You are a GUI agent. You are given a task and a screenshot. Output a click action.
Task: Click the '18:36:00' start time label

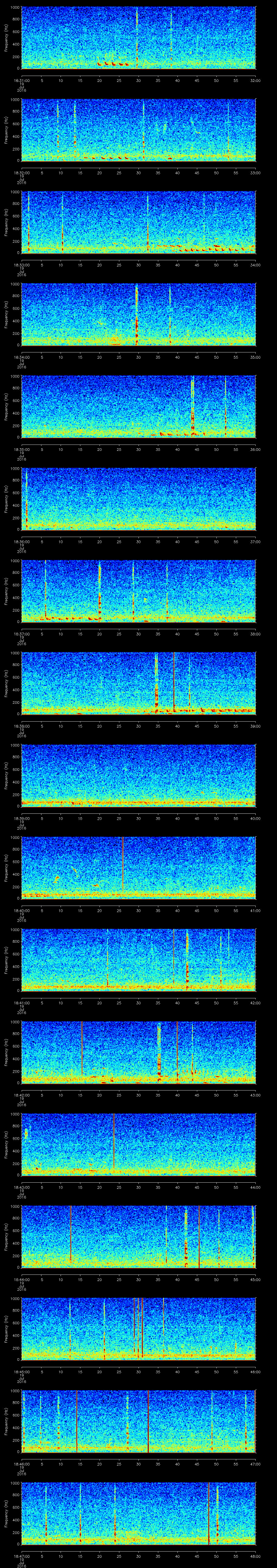click(21, 542)
